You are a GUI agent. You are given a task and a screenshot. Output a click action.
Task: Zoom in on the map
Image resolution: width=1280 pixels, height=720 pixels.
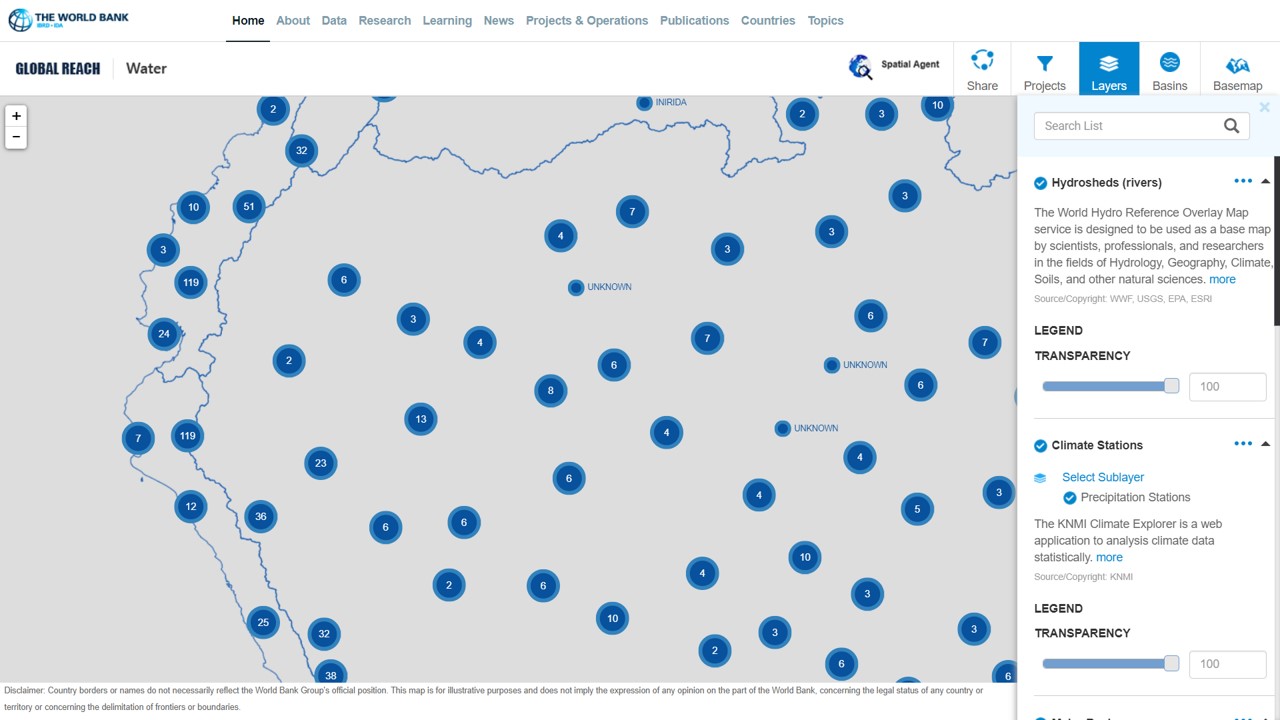tap(16, 116)
